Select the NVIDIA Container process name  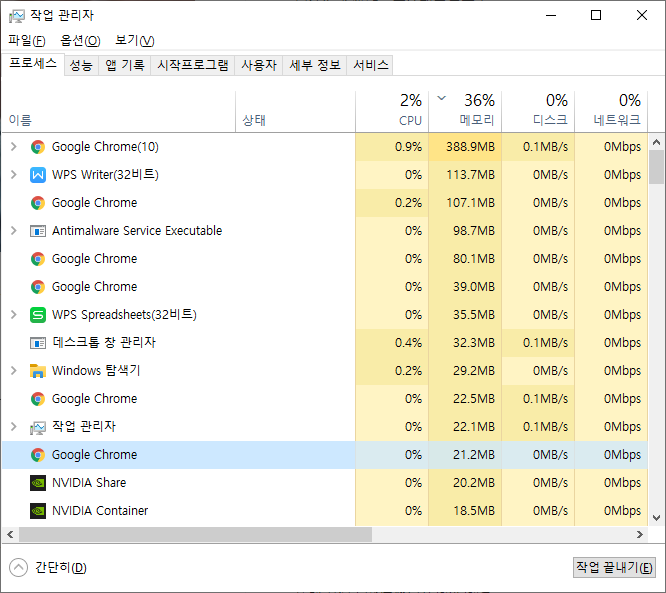coord(100,511)
